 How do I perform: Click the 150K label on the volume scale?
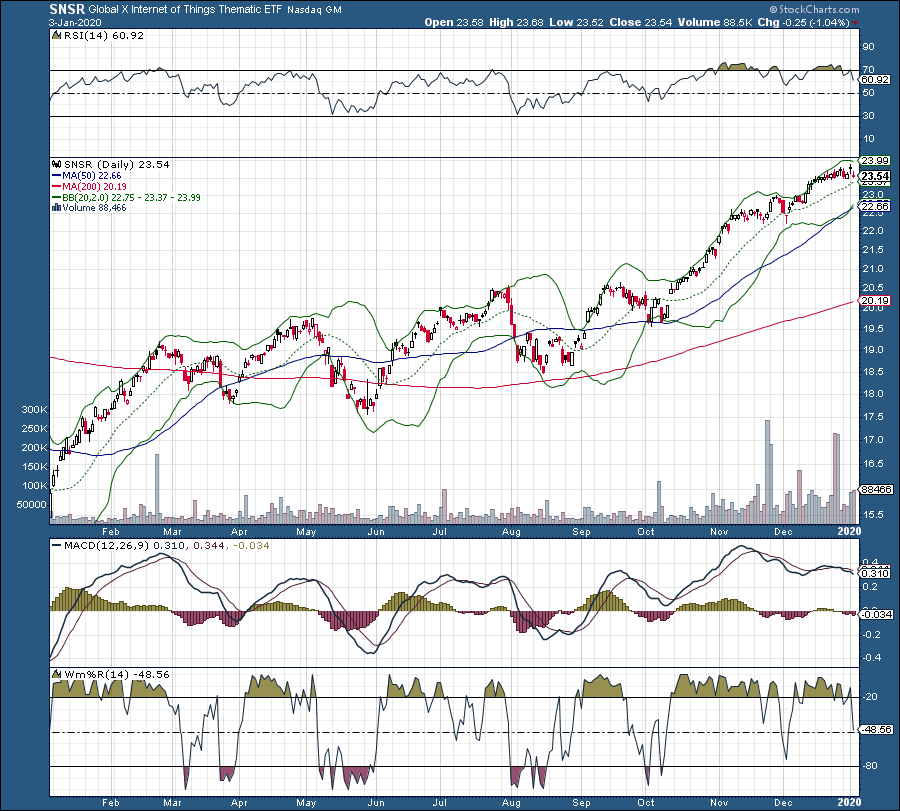pos(34,467)
